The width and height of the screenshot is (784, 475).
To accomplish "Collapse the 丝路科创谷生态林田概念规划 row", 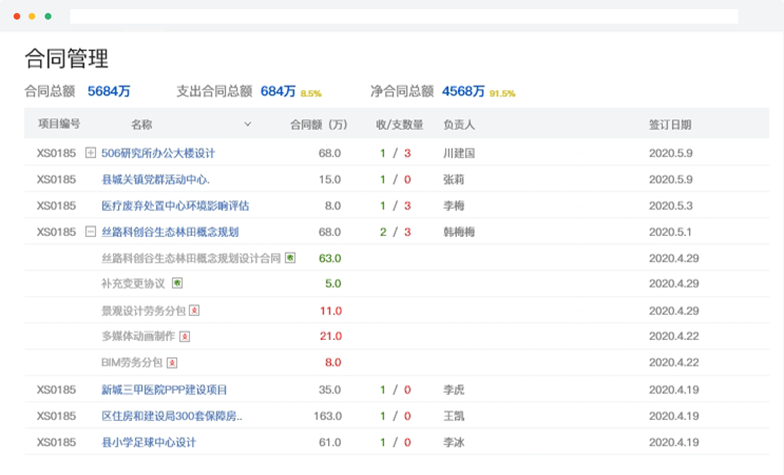I will coord(90,232).
